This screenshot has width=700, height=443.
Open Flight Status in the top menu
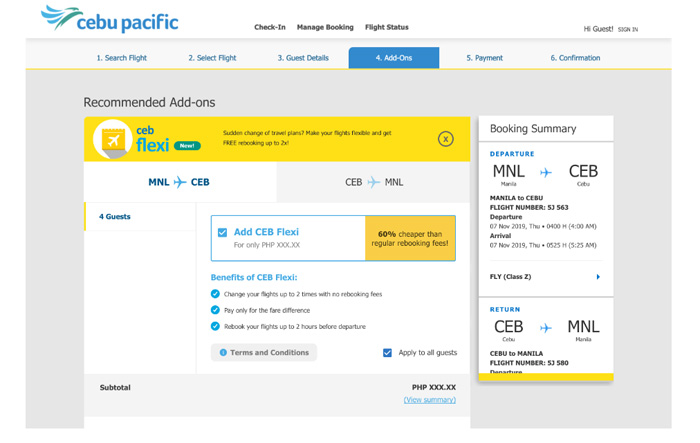click(387, 27)
